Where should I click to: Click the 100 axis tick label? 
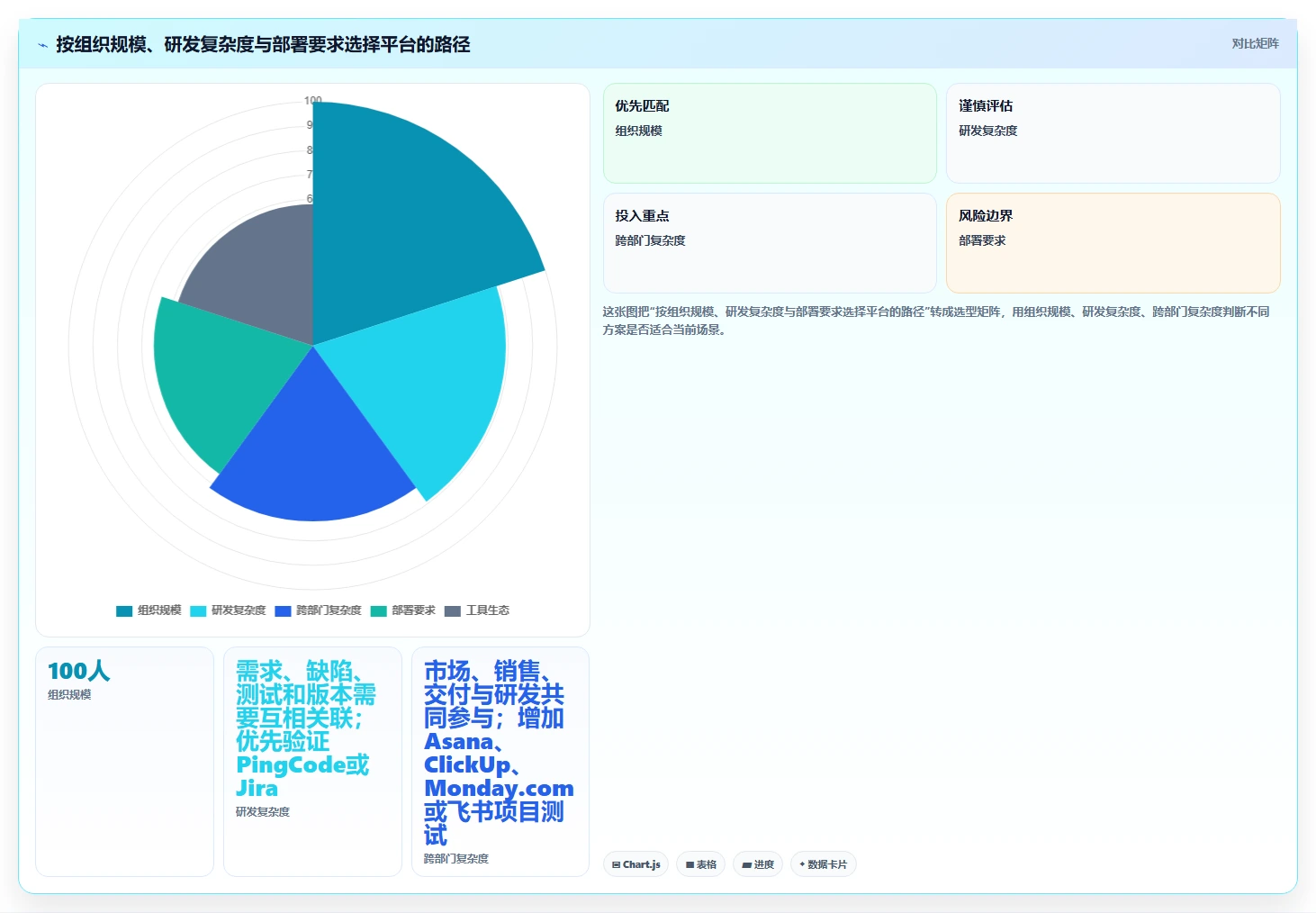(x=312, y=100)
